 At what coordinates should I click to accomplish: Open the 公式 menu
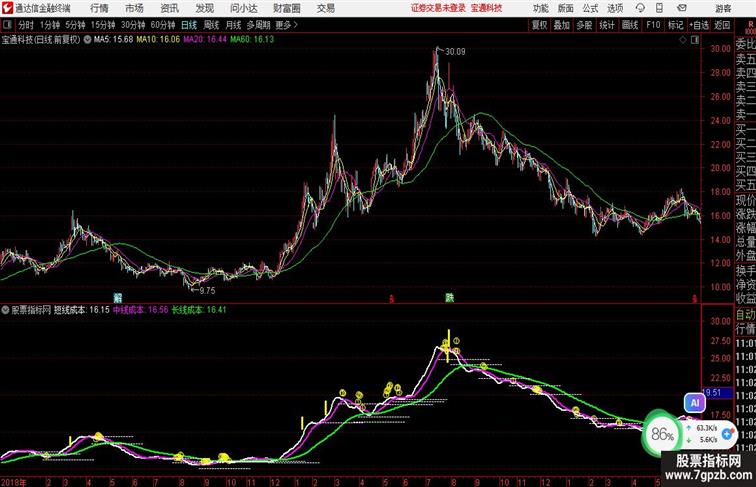pyautogui.click(x=590, y=8)
